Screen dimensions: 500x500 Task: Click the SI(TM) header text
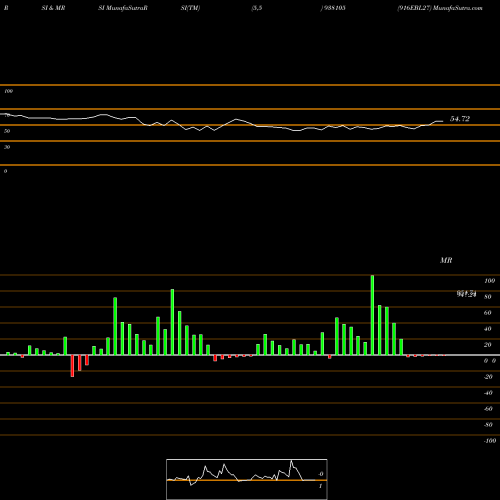point(190,8)
